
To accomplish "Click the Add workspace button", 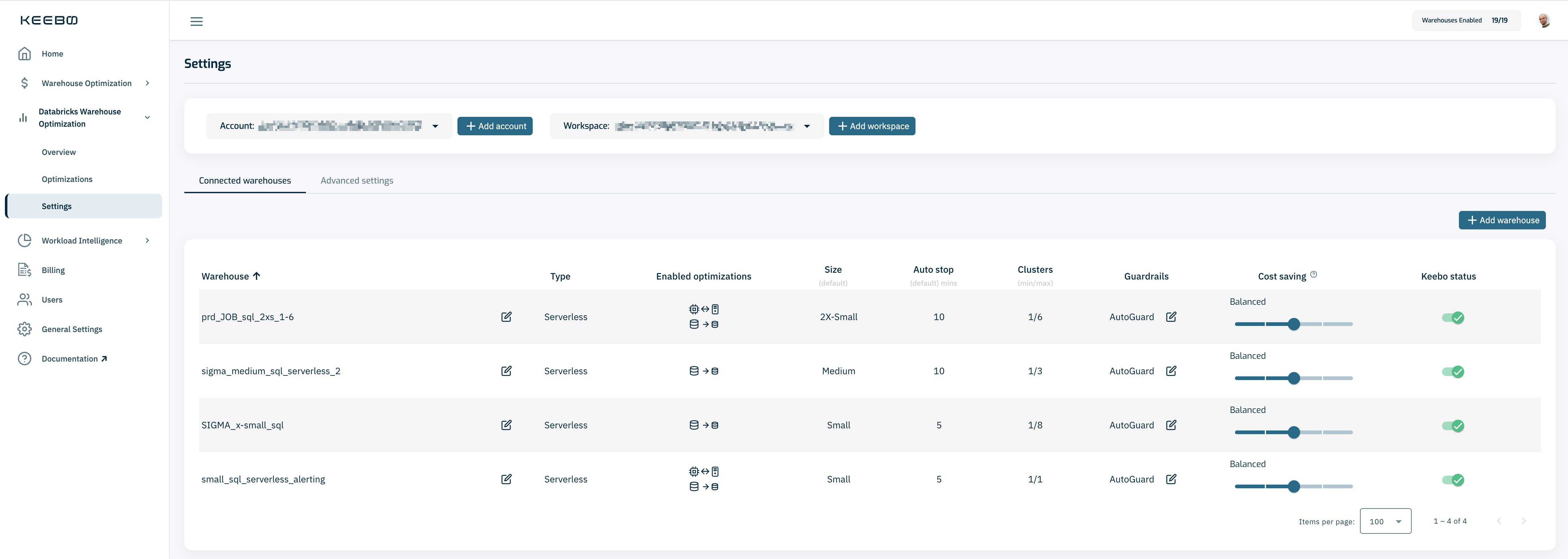I will pyautogui.click(x=872, y=126).
